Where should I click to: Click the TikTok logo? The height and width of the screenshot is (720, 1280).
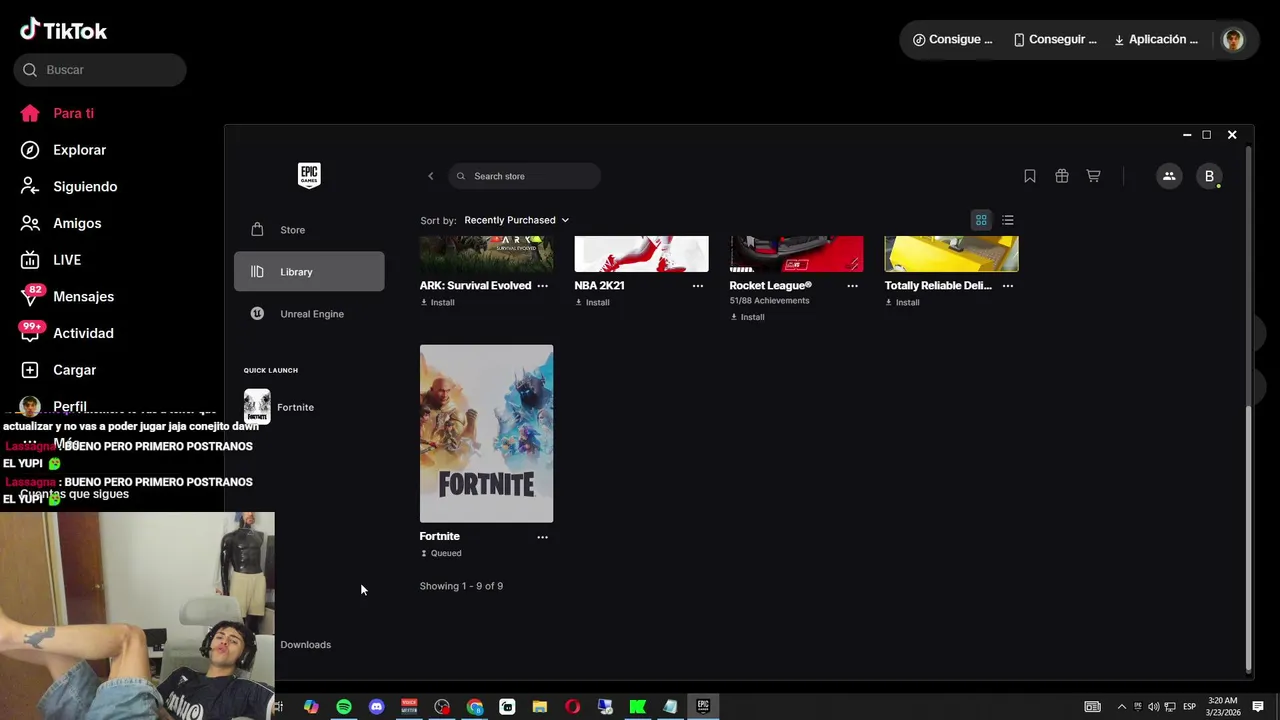63,30
